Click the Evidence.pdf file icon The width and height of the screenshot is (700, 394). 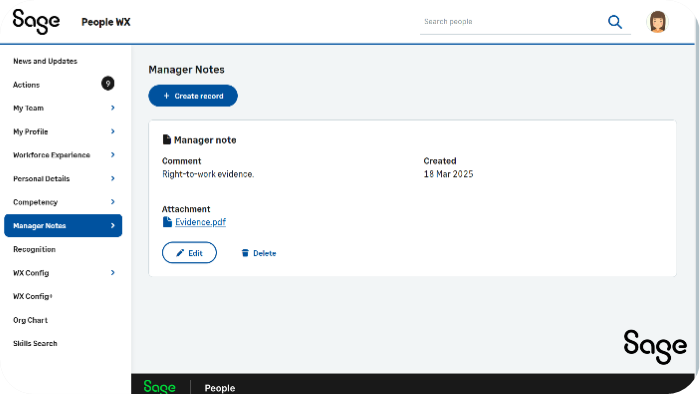tap(167, 222)
